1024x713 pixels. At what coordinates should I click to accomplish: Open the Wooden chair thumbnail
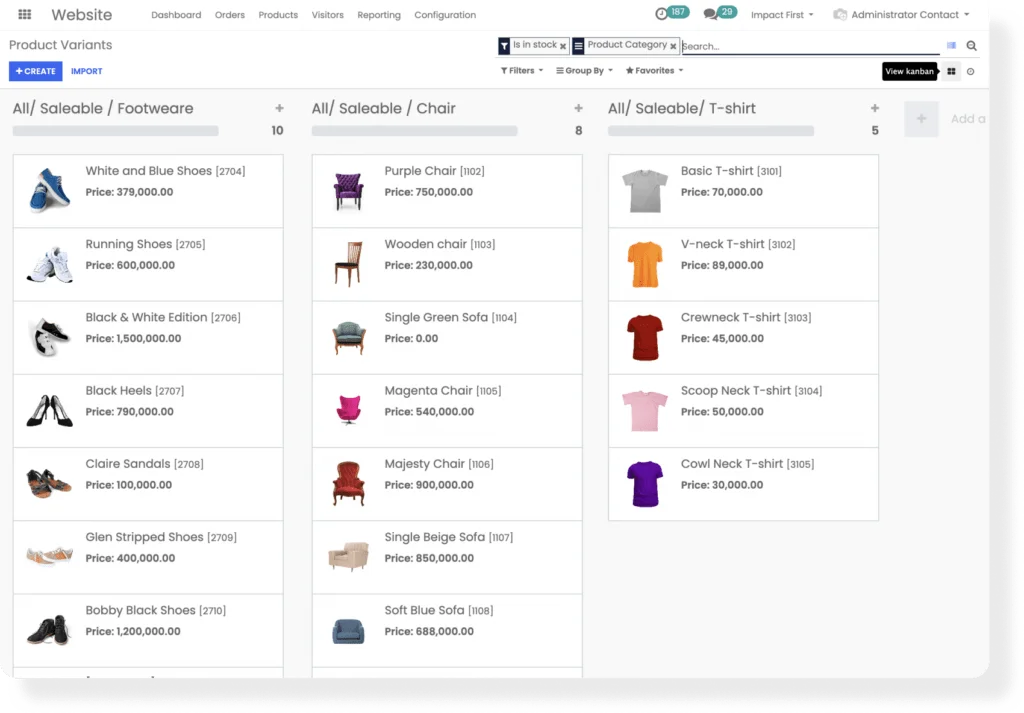tap(348, 264)
